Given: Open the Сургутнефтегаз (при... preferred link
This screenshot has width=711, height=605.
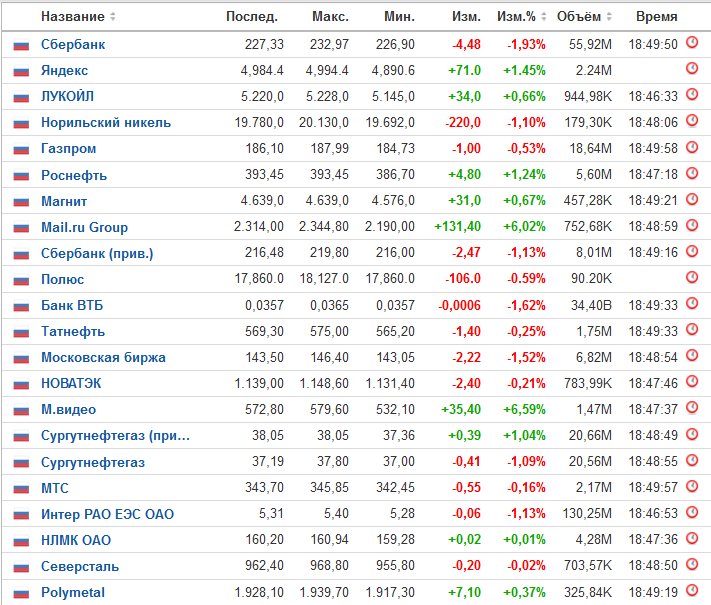Looking at the screenshot, I should [x=115, y=435].
